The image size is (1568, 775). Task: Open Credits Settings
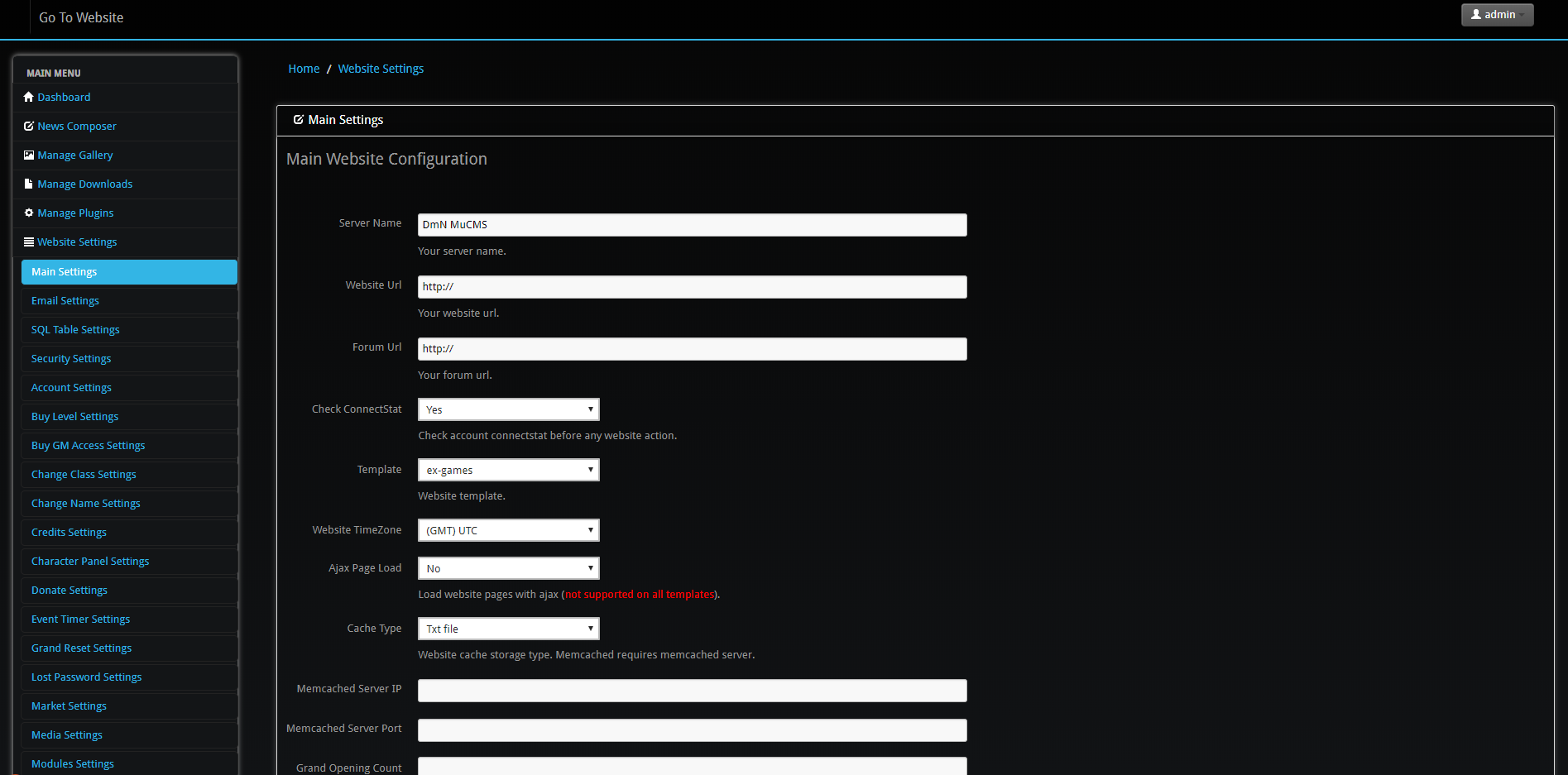click(129, 533)
